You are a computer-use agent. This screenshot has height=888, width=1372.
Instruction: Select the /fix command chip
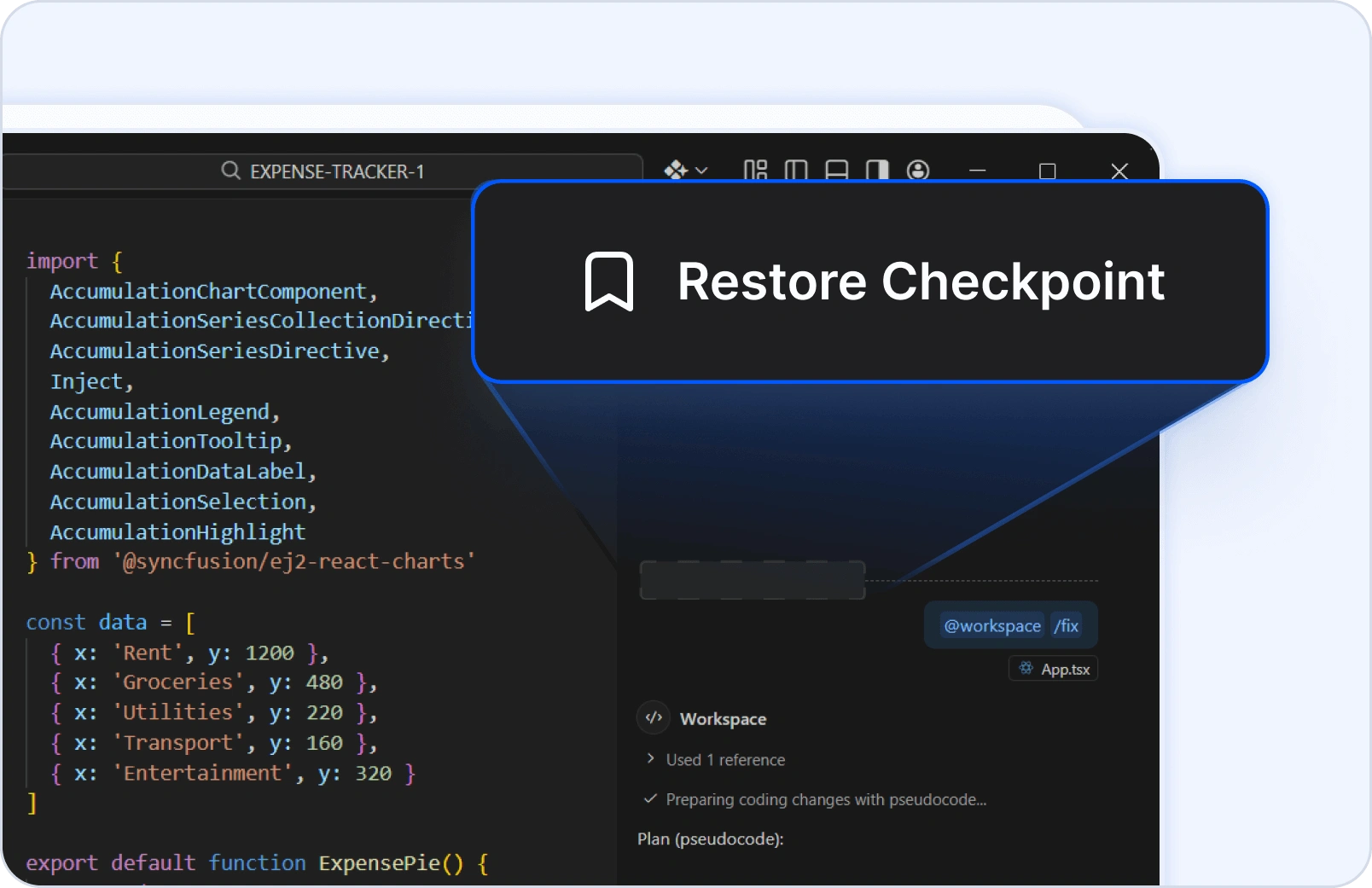coord(1066,626)
